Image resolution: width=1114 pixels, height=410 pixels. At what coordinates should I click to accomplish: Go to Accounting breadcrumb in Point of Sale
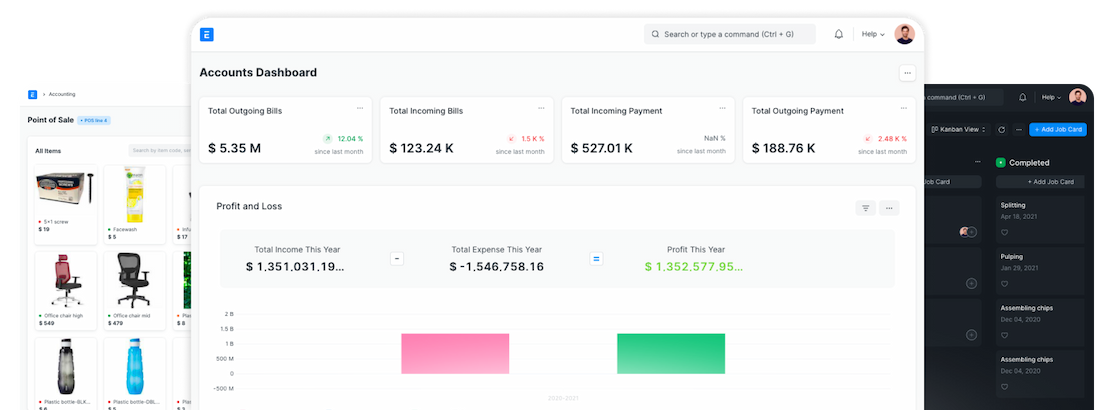(x=62, y=94)
